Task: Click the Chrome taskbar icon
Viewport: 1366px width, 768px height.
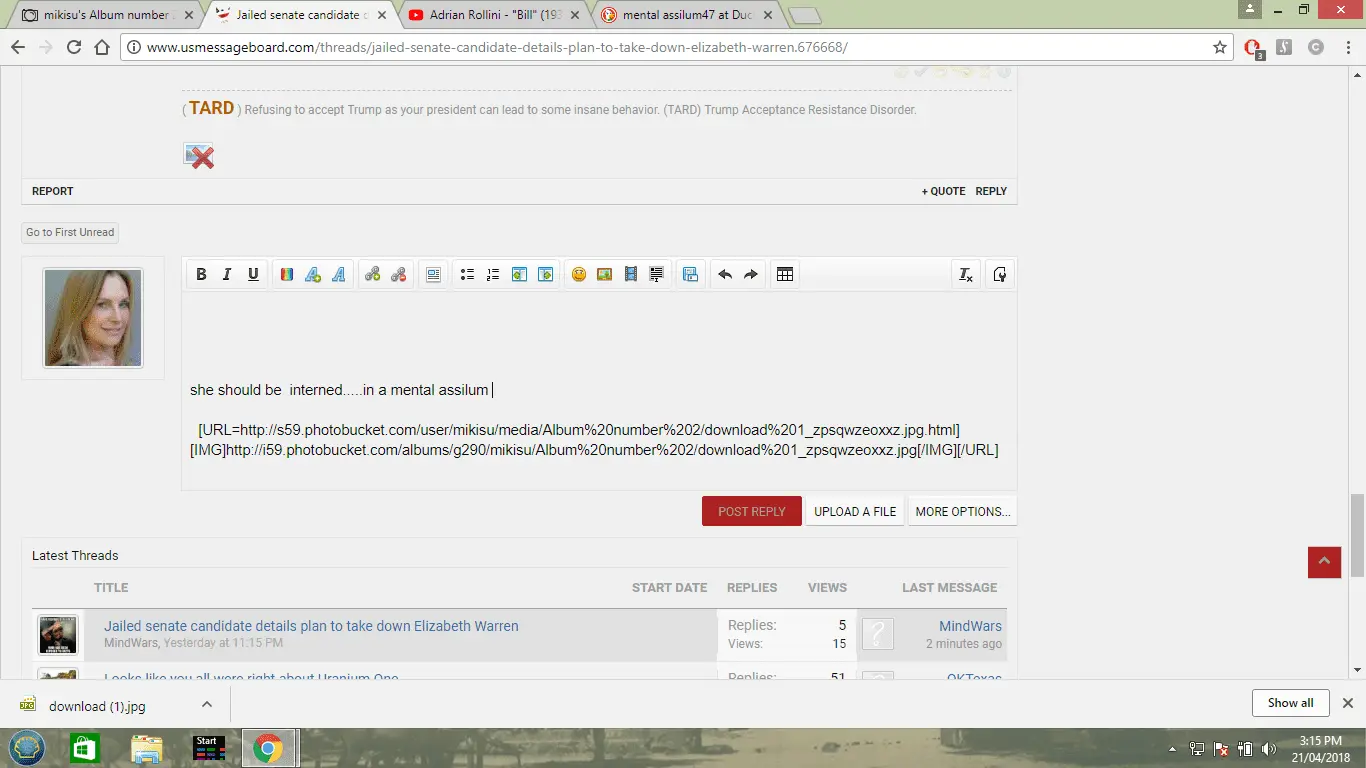Action: pyautogui.click(x=268, y=748)
